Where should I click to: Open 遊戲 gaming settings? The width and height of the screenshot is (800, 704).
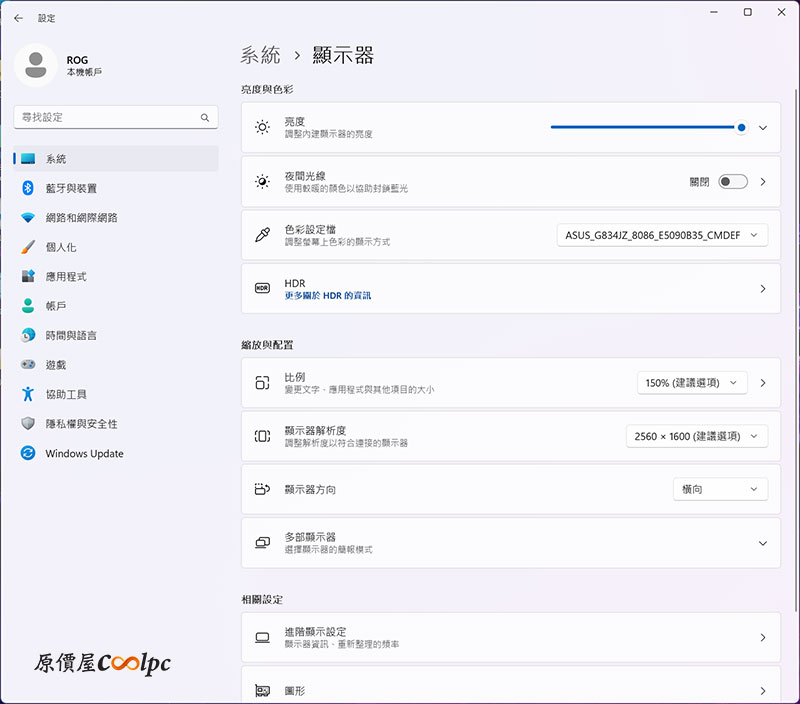click(55, 365)
